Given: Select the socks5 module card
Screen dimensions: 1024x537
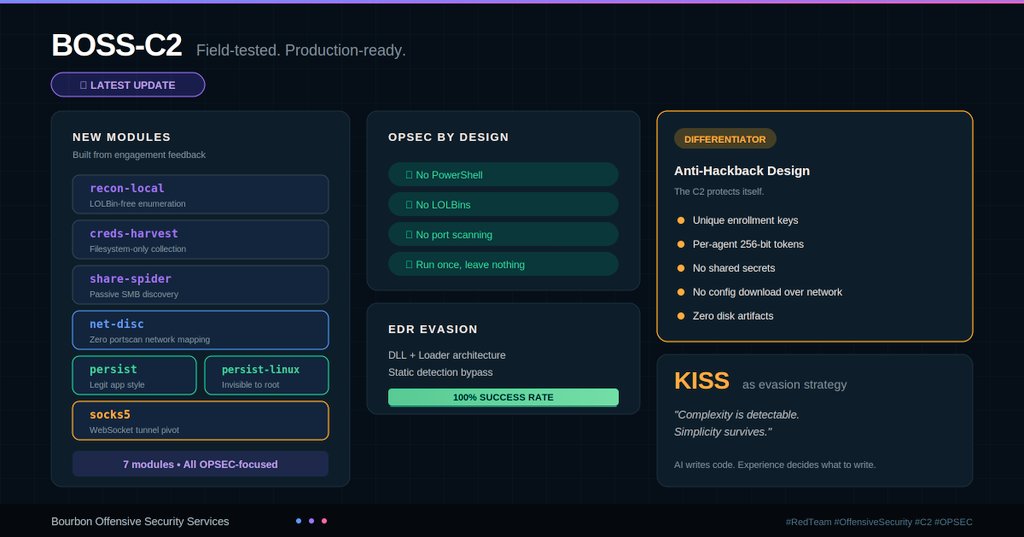Looking at the screenshot, I should [x=200, y=421].
